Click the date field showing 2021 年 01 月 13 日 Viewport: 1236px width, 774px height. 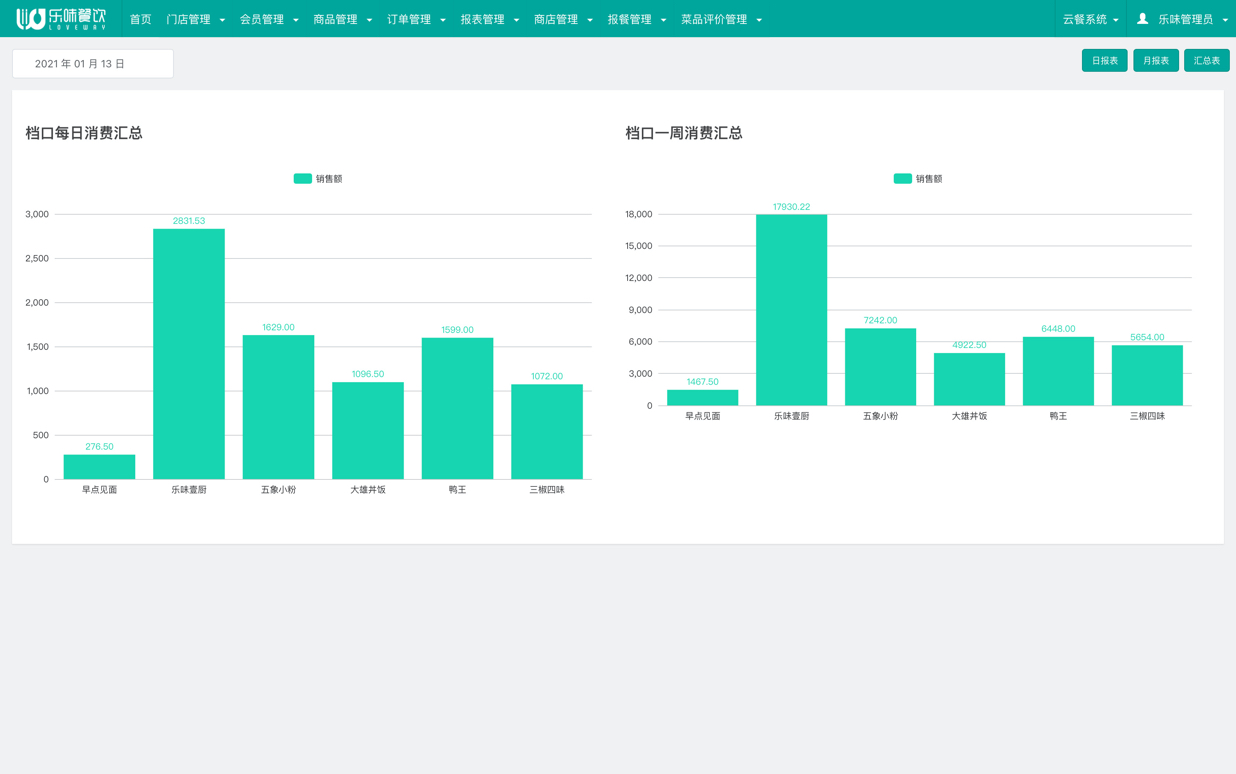(x=93, y=64)
